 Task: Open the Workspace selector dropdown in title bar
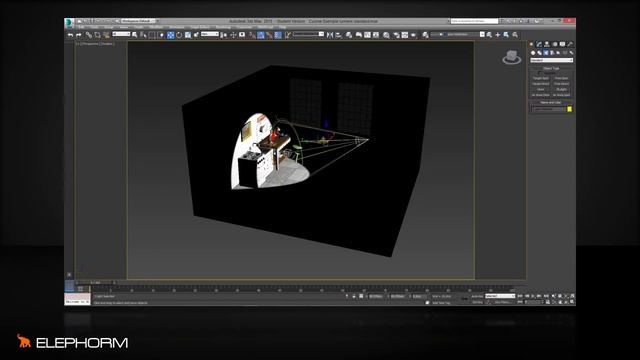(x=138, y=21)
